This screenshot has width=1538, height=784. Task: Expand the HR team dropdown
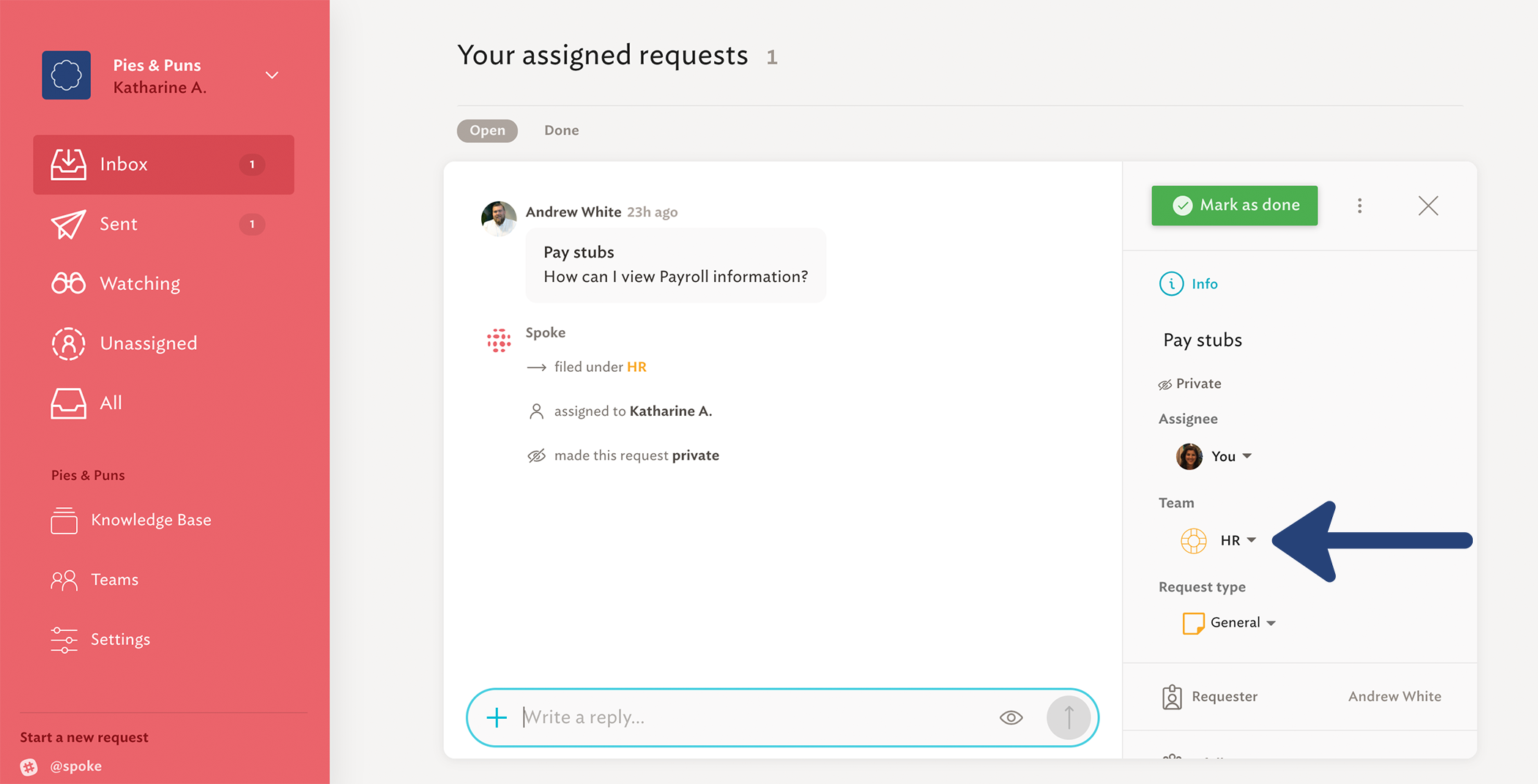(1219, 540)
